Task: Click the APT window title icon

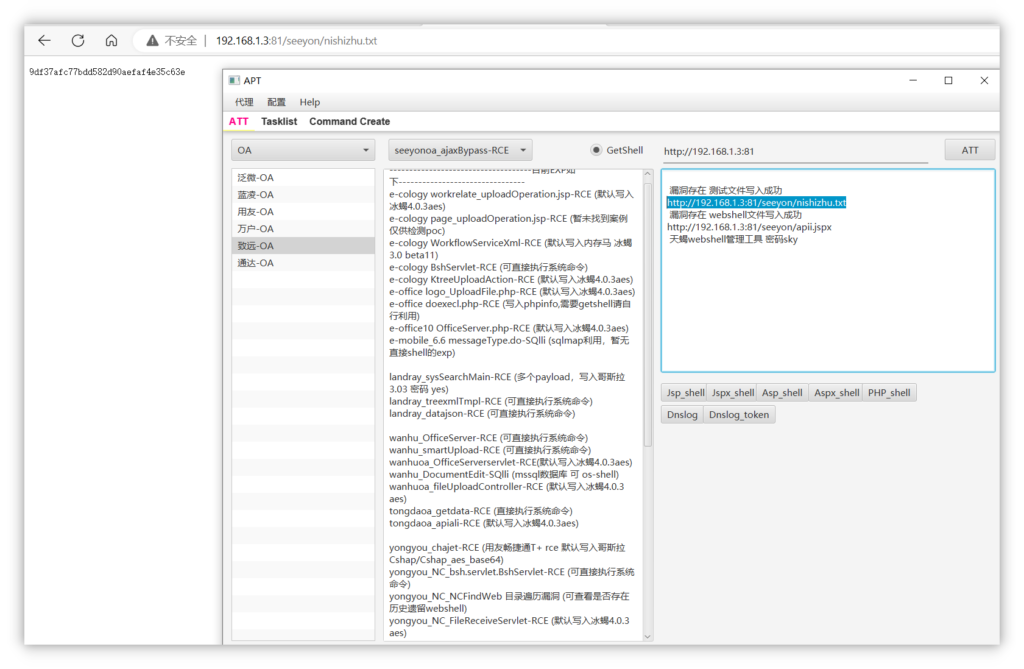Action: [x=234, y=80]
